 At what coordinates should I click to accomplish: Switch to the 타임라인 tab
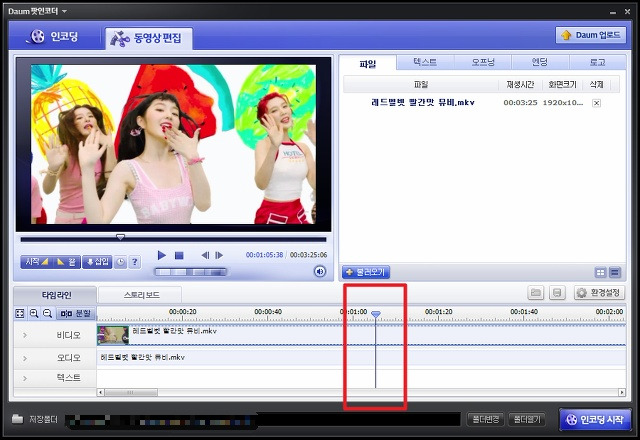56,295
